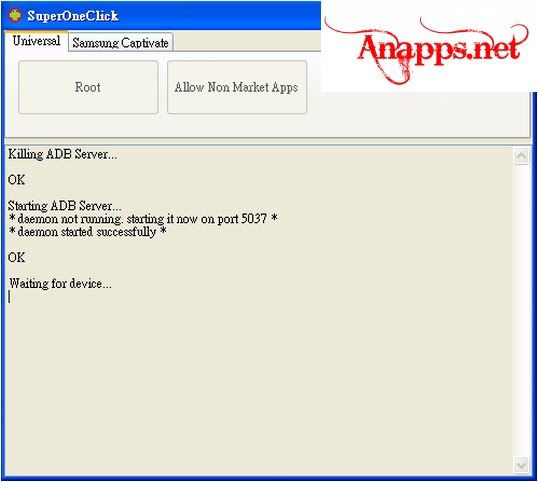
Task: Click the log scrollbar up arrow
Action: (521, 156)
